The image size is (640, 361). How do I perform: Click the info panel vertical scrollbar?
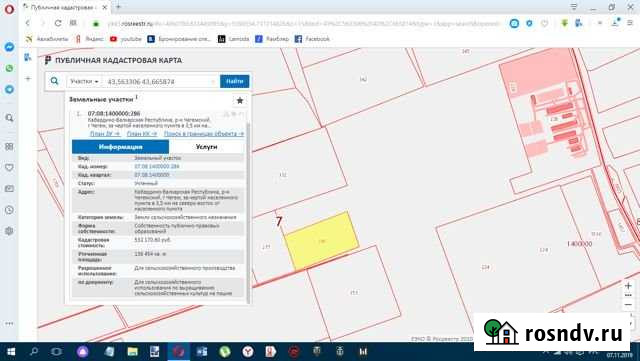click(x=248, y=212)
